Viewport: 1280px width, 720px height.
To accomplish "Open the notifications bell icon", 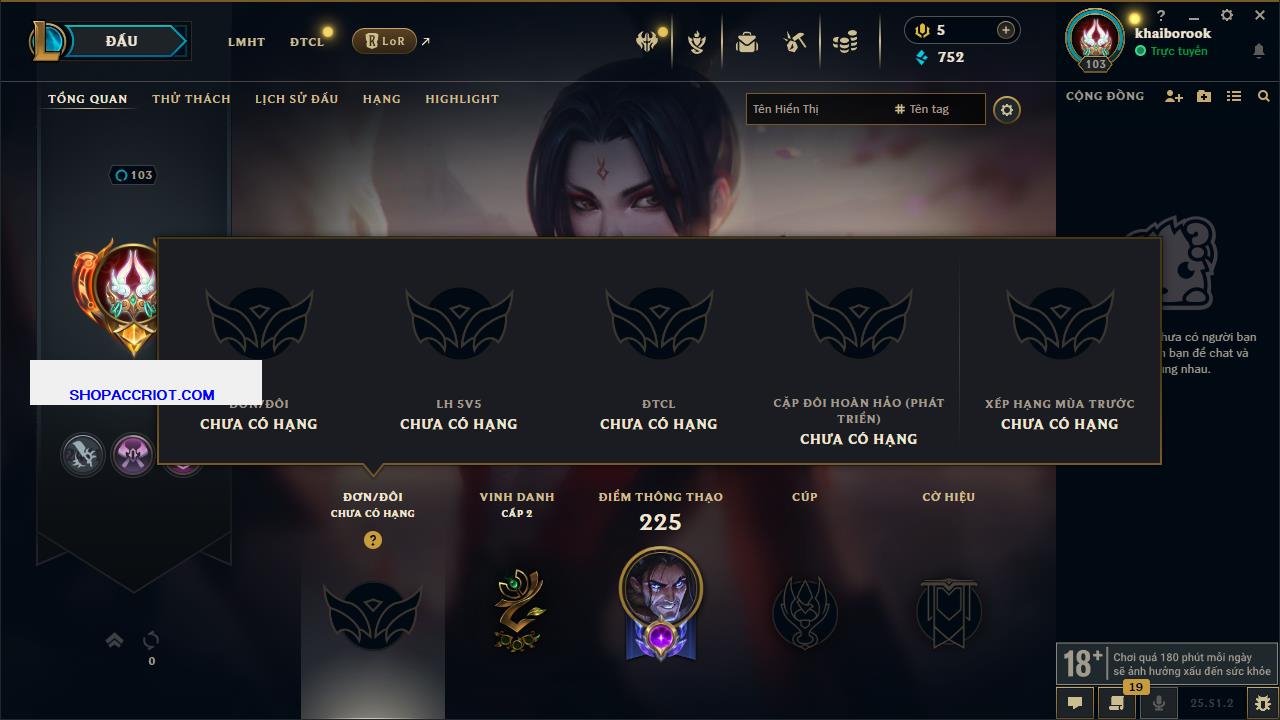I will [x=1258, y=51].
